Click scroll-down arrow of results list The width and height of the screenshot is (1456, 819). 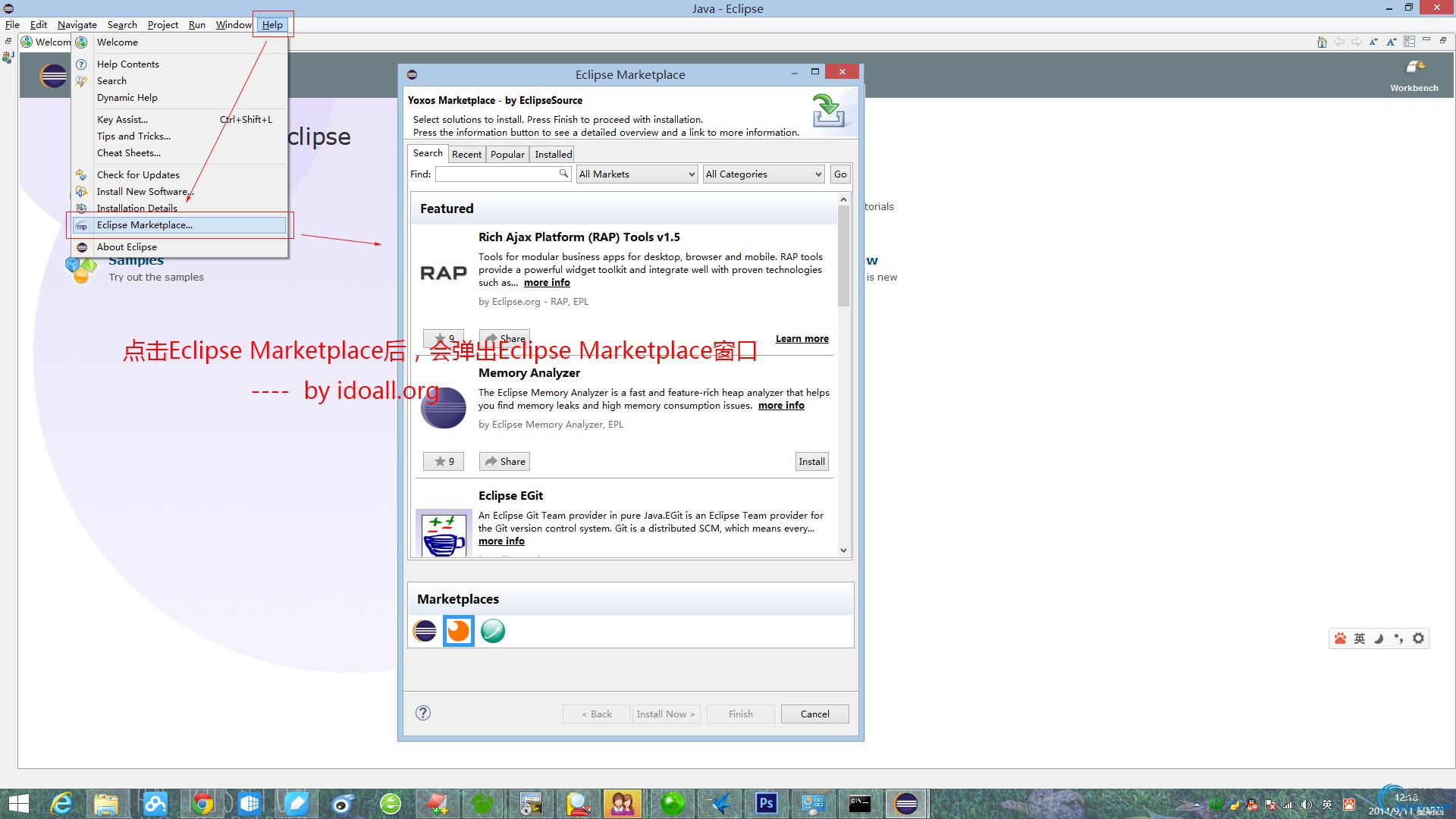843,551
